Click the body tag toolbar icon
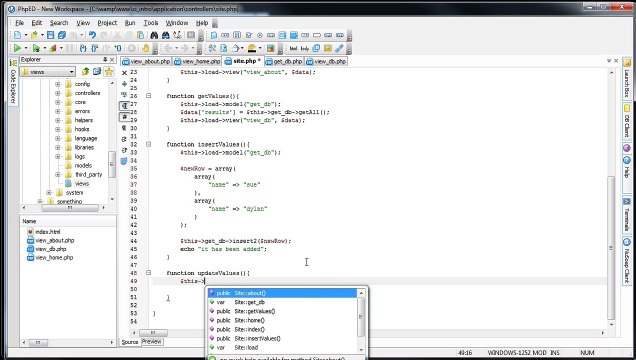 (305, 48)
